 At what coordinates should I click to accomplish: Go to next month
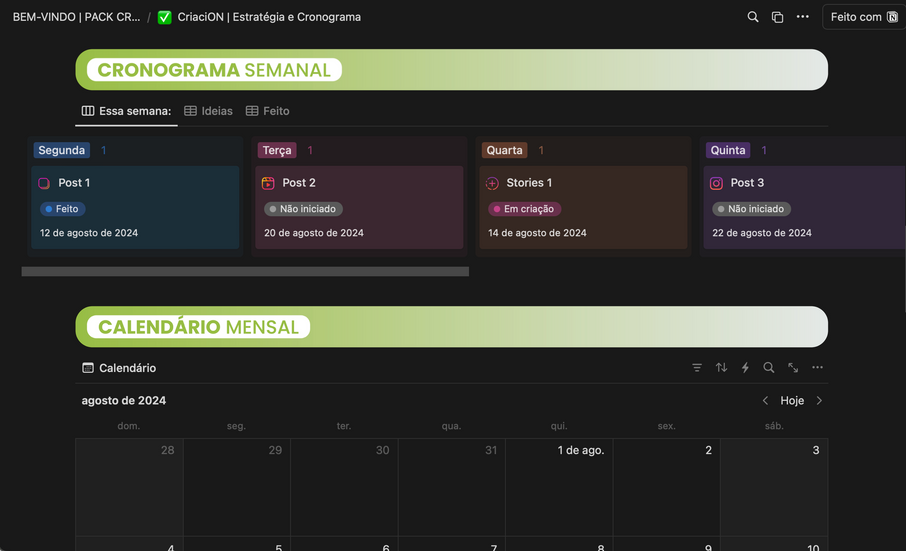tap(819, 400)
